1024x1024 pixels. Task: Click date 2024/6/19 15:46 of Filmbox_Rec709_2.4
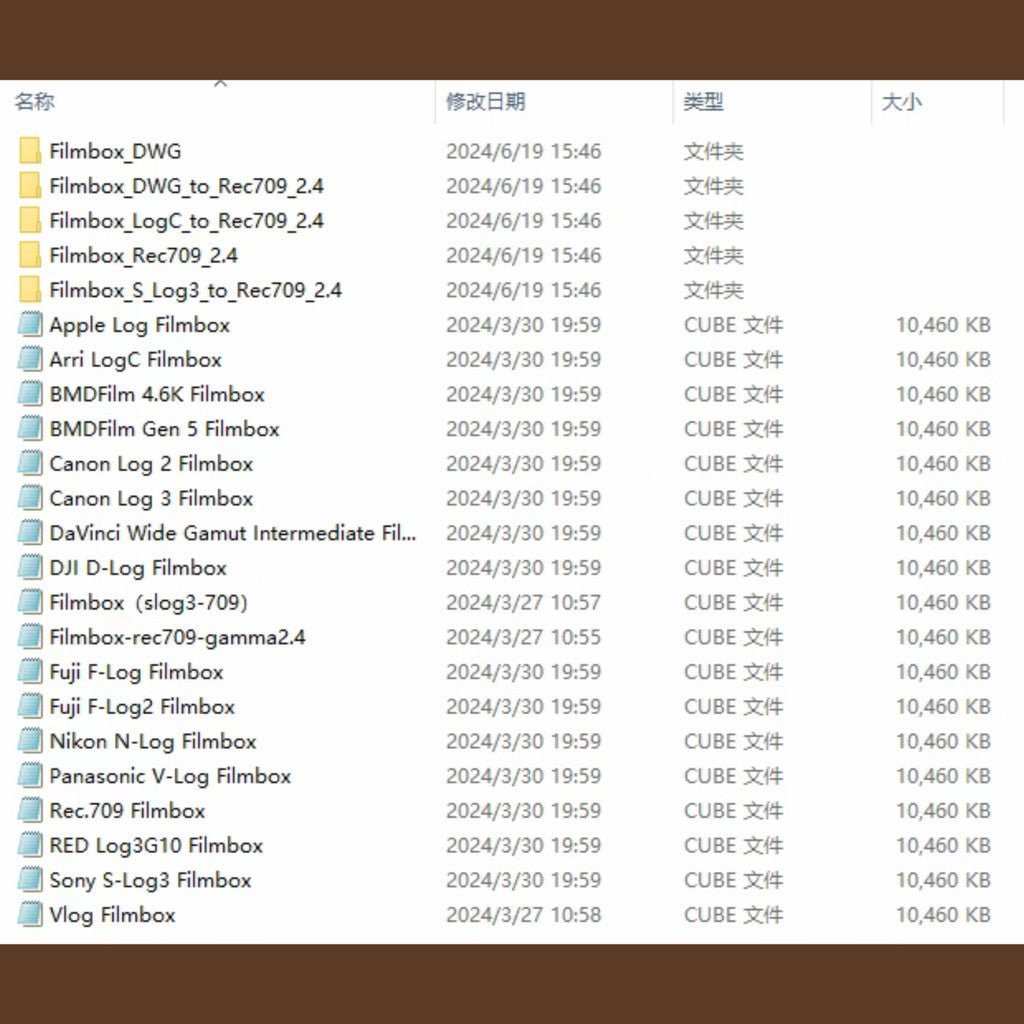point(523,255)
